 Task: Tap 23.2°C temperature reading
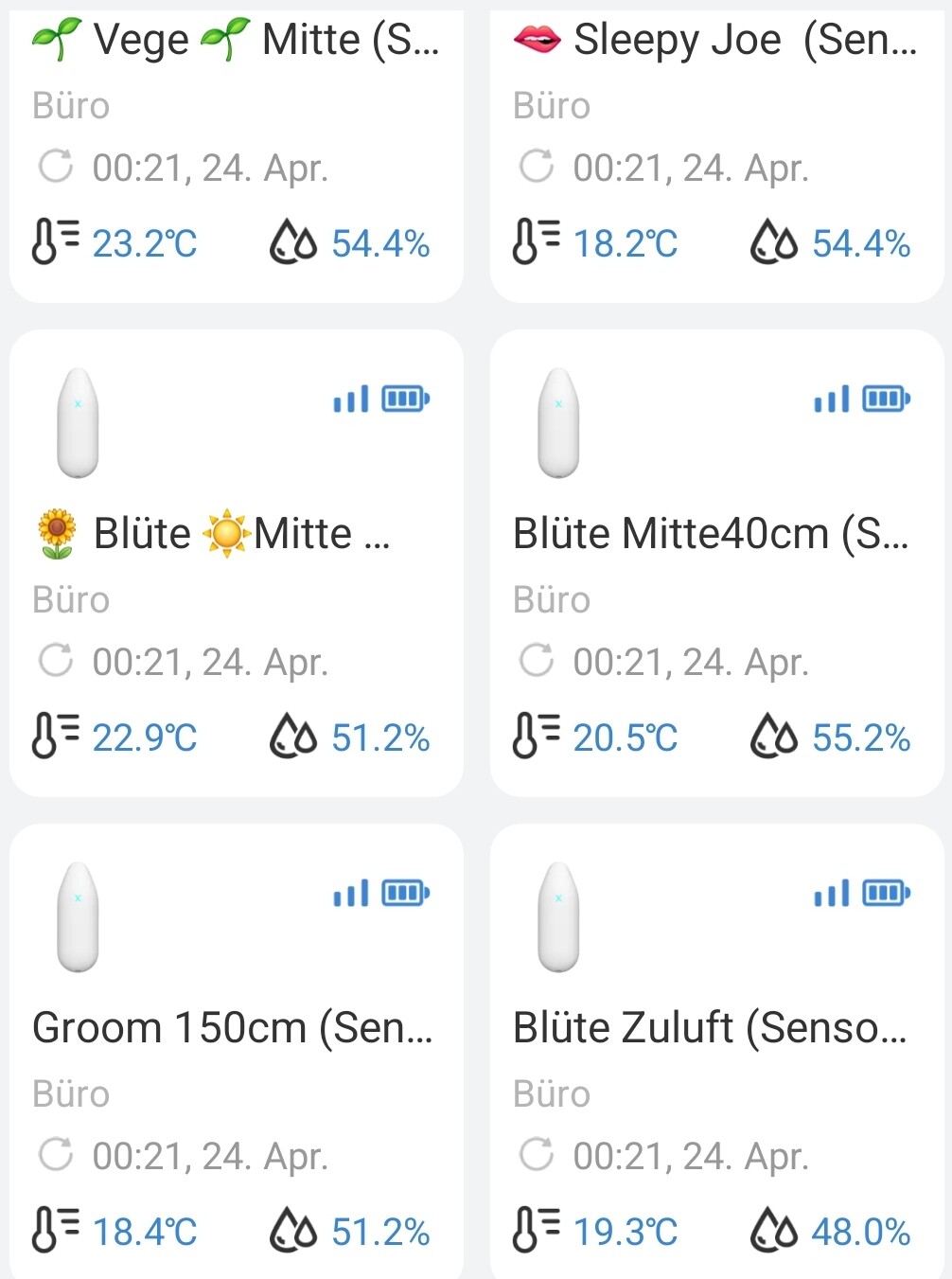145,244
